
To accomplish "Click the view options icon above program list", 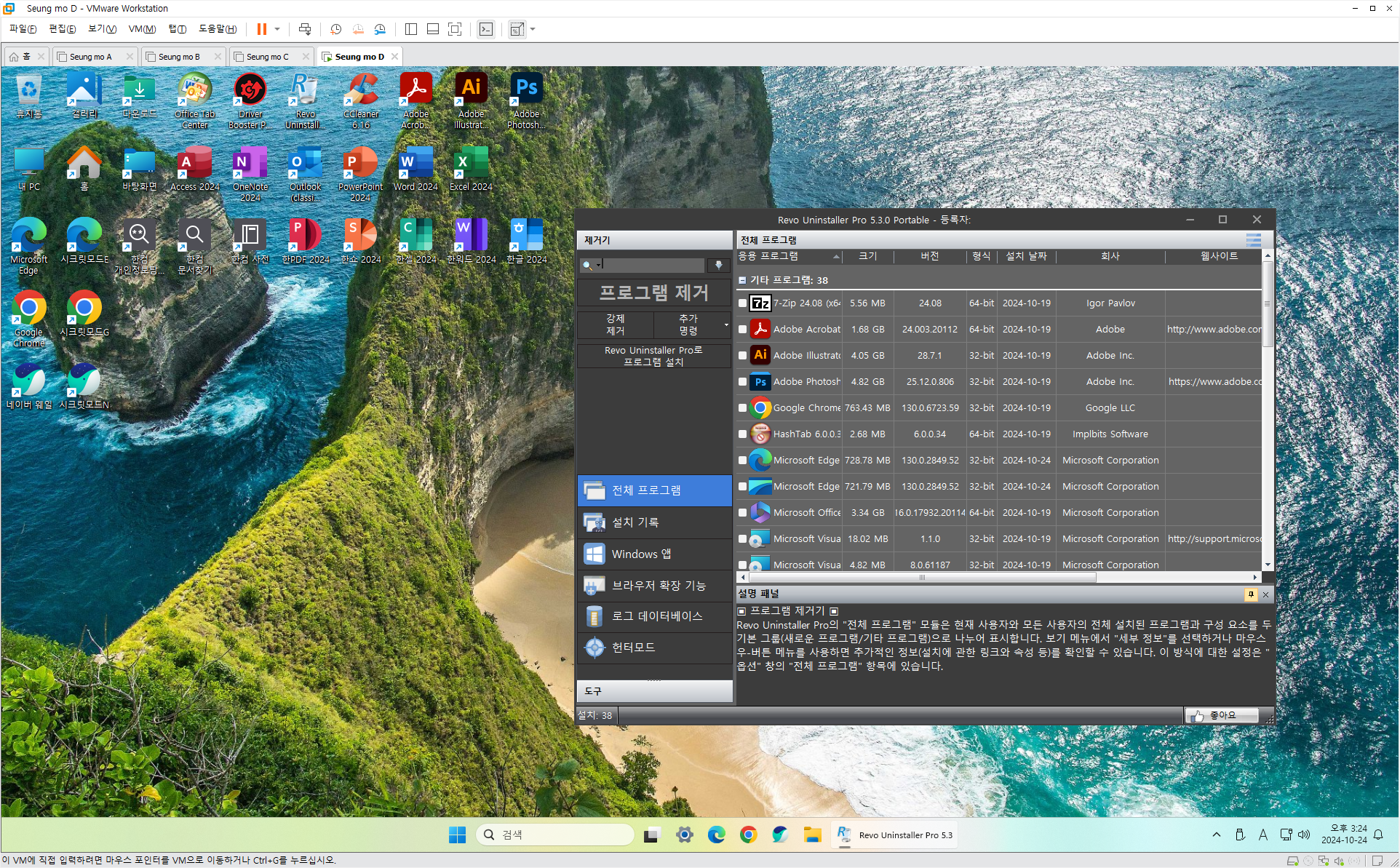I will click(x=1253, y=240).
